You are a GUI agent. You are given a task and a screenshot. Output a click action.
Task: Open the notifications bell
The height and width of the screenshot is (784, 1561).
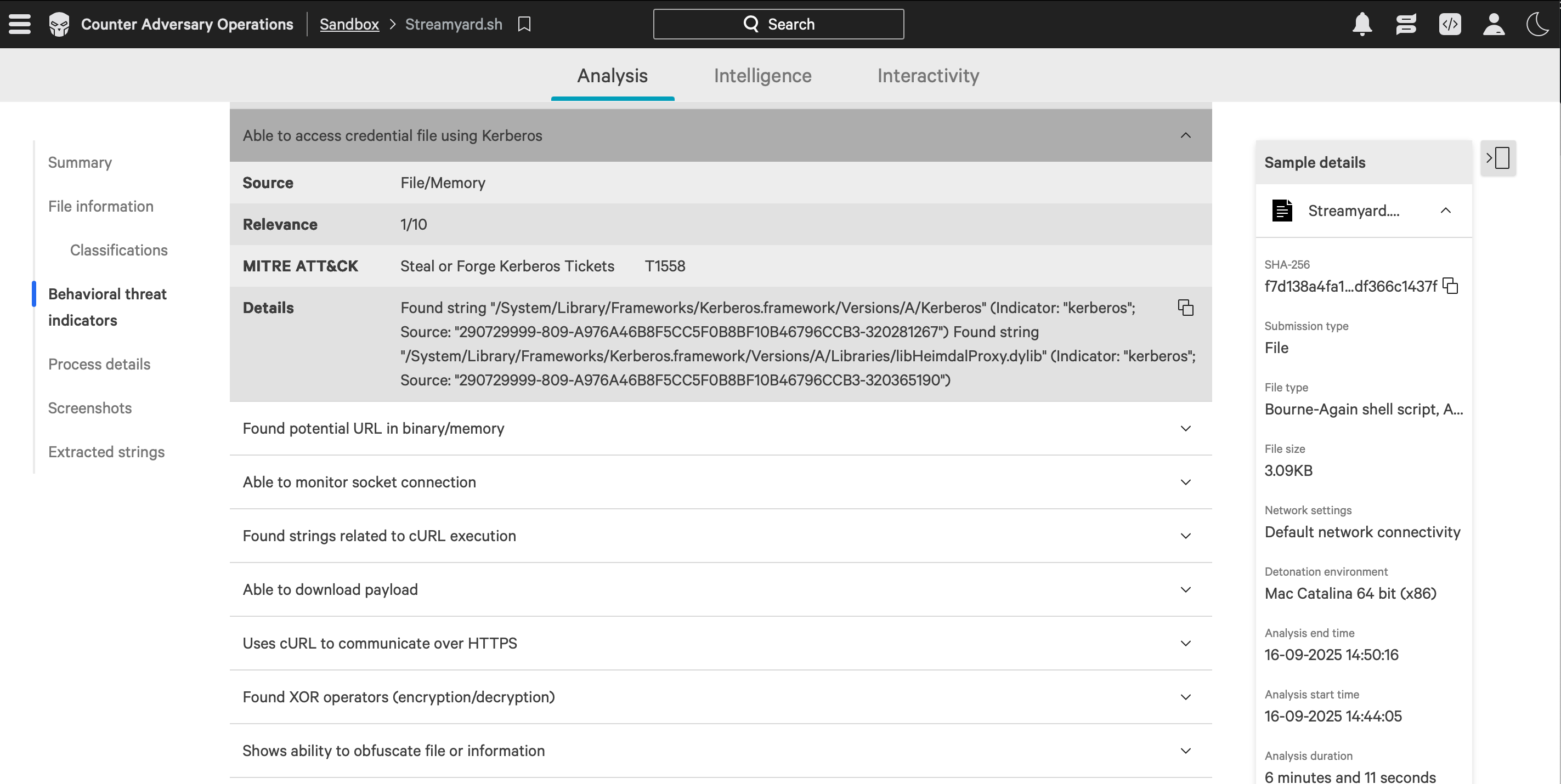(1362, 24)
